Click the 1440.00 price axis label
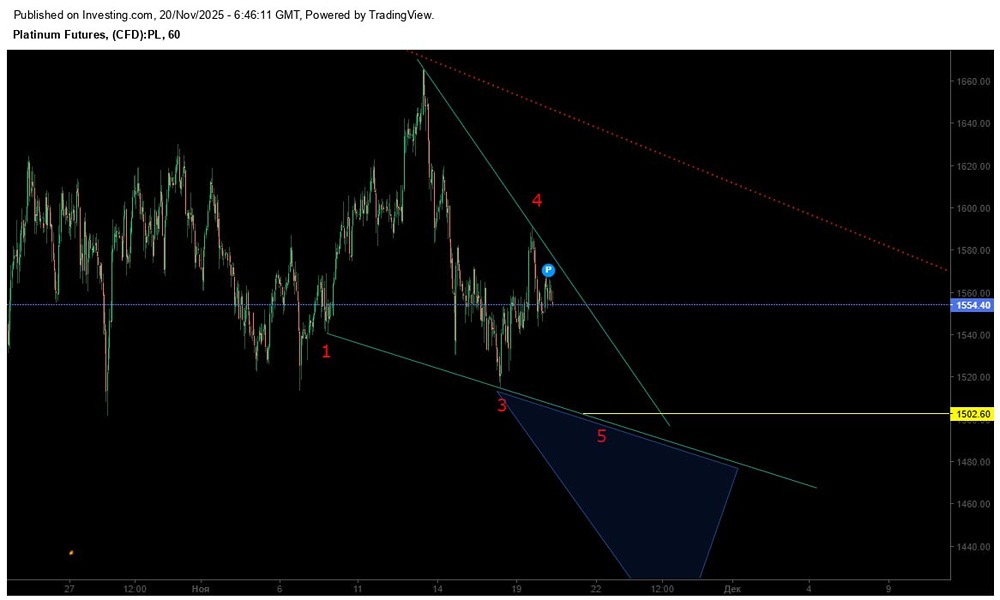Viewport: 1000px width, 600px height. (972, 546)
